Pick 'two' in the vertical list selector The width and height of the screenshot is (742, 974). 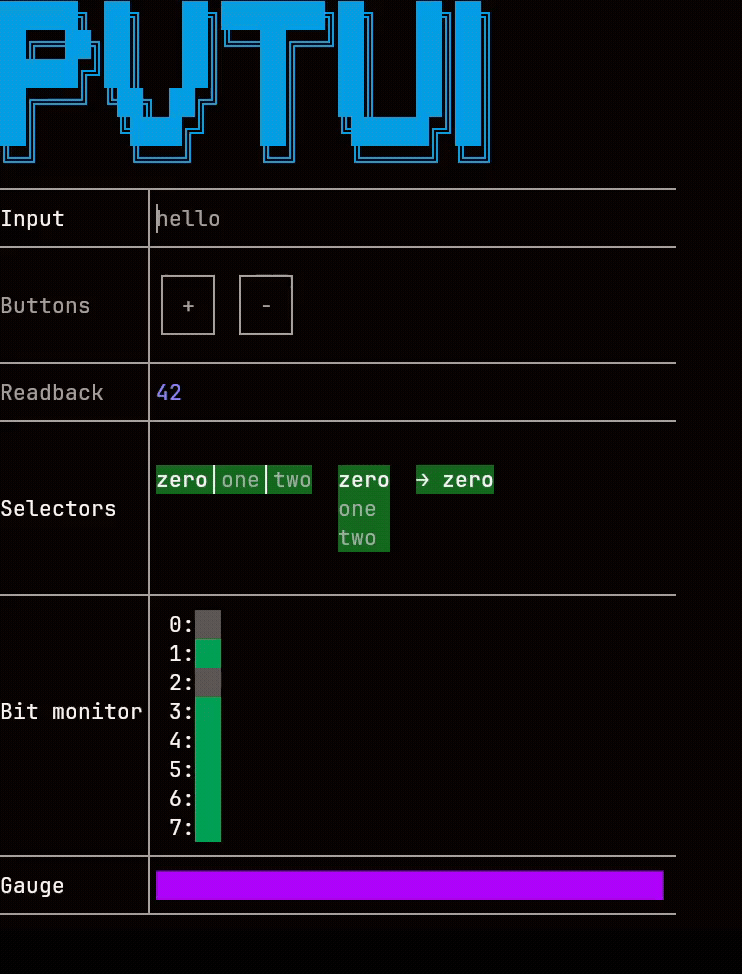358,538
